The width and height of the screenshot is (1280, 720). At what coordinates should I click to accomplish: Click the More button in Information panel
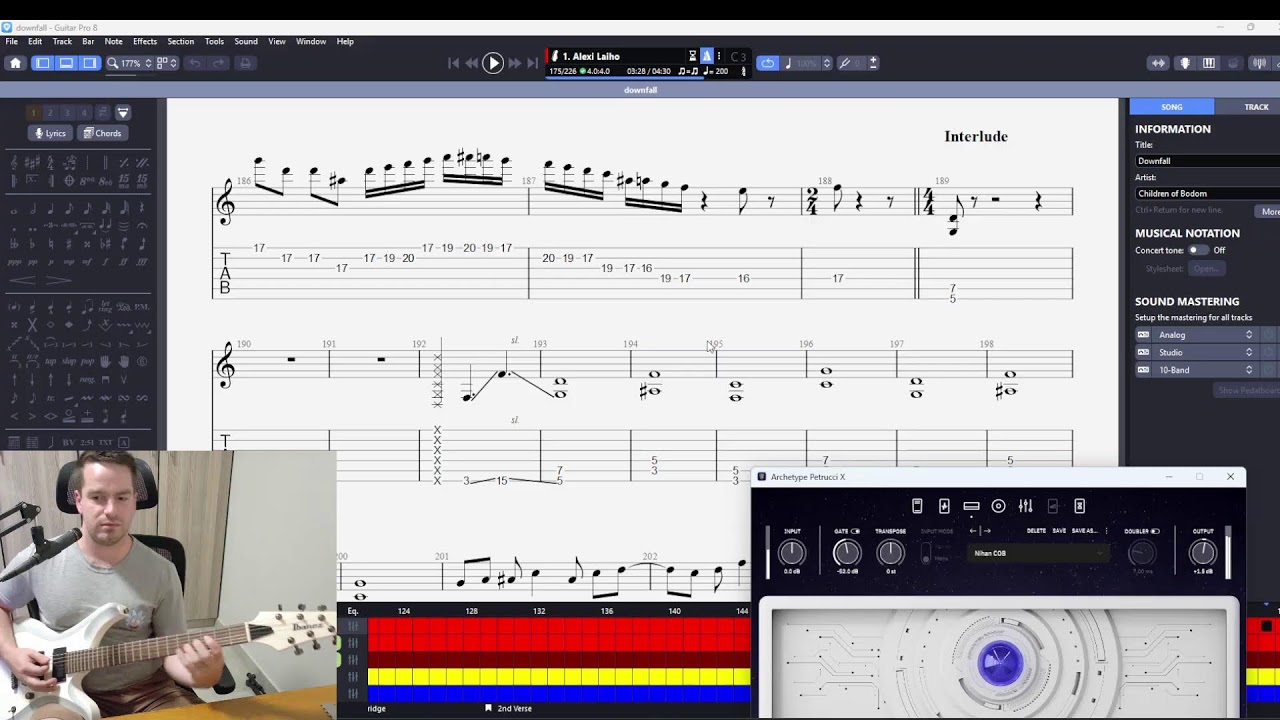coord(1270,212)
